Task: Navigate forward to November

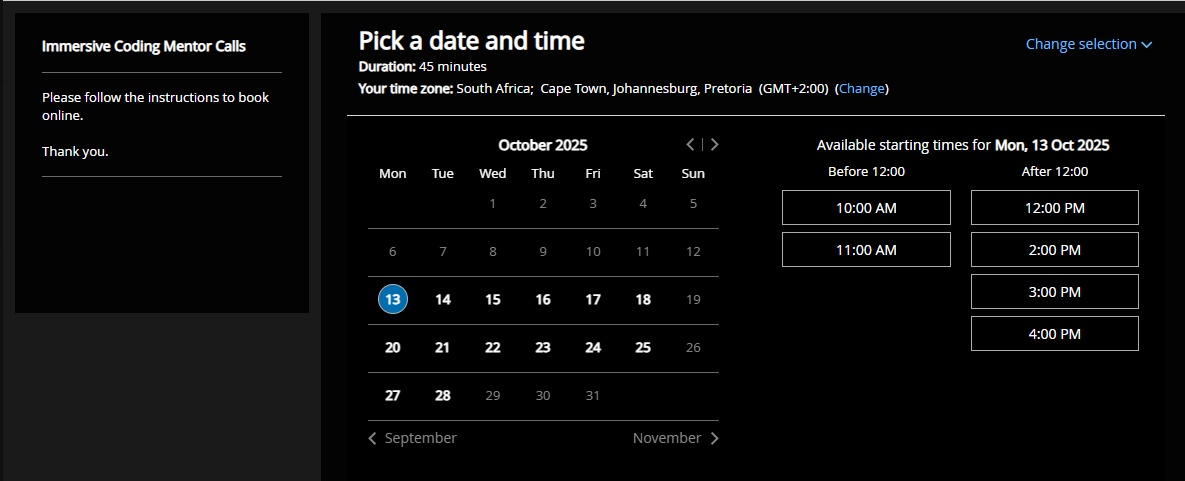Action: [x=675, y=438]
